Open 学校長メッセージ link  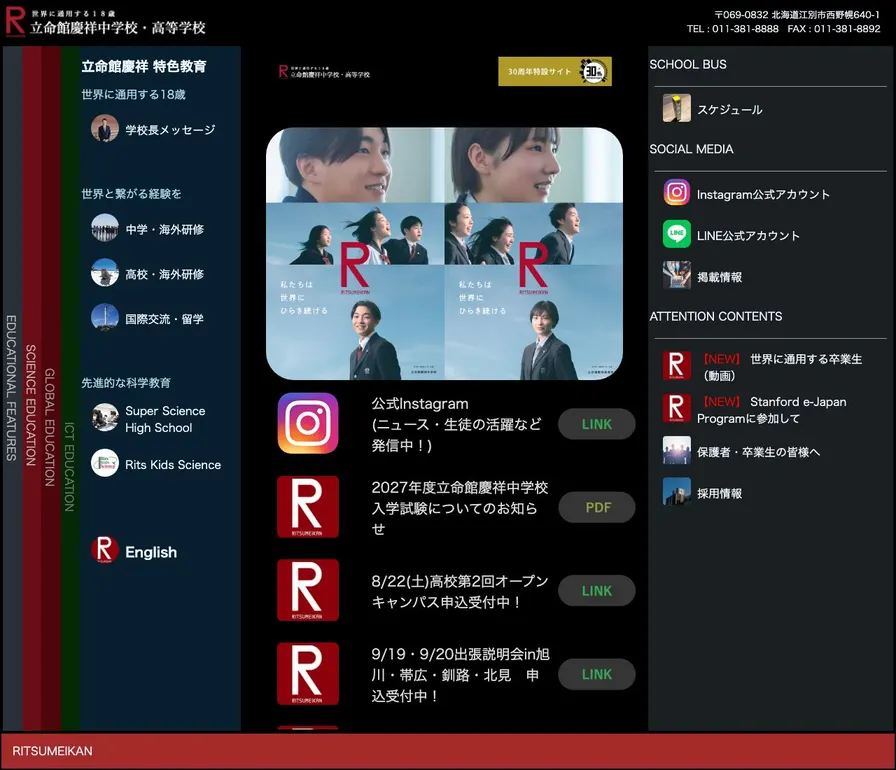[170, 130]
